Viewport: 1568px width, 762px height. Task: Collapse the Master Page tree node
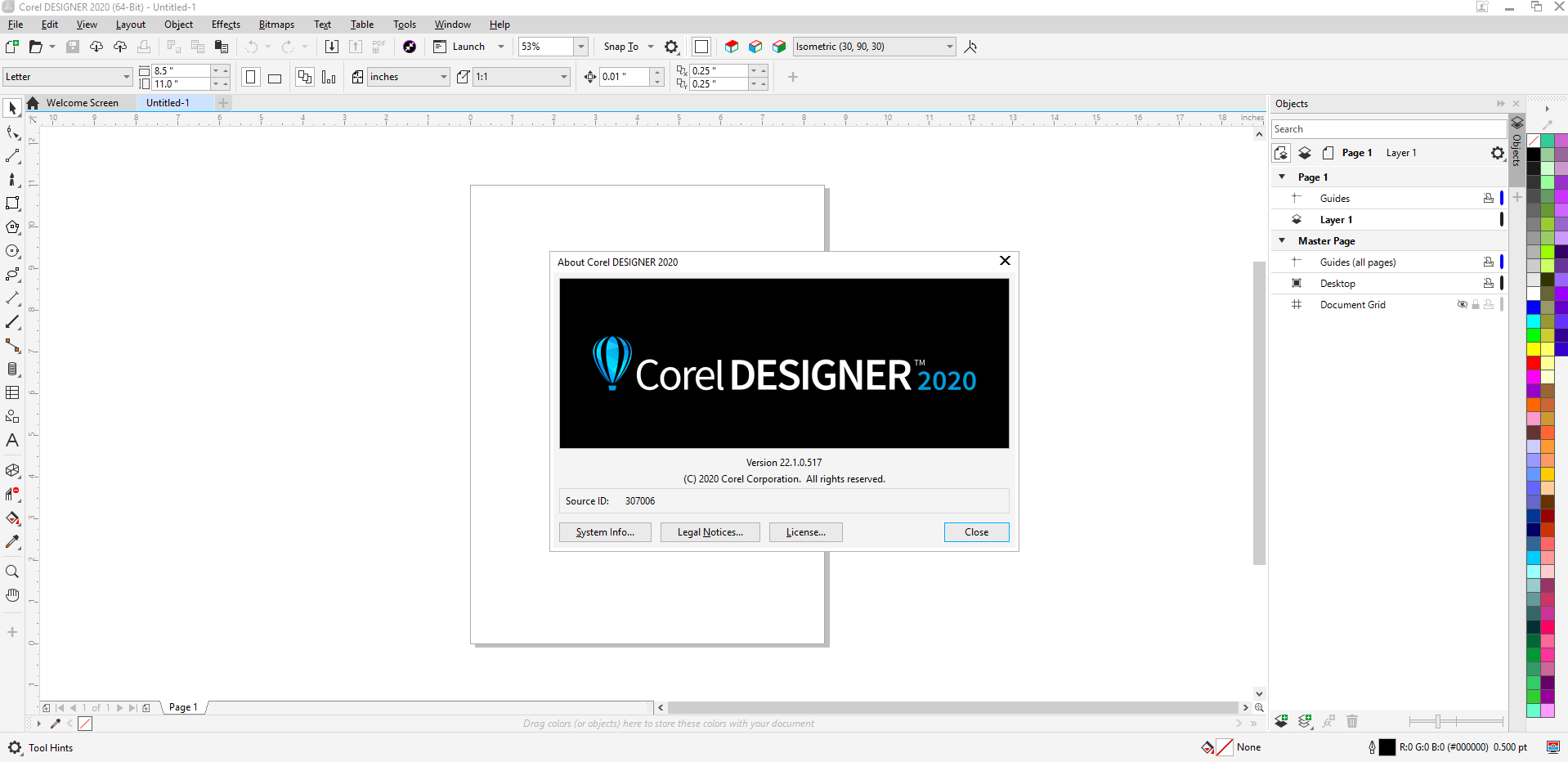click(x=1282, y=240)
